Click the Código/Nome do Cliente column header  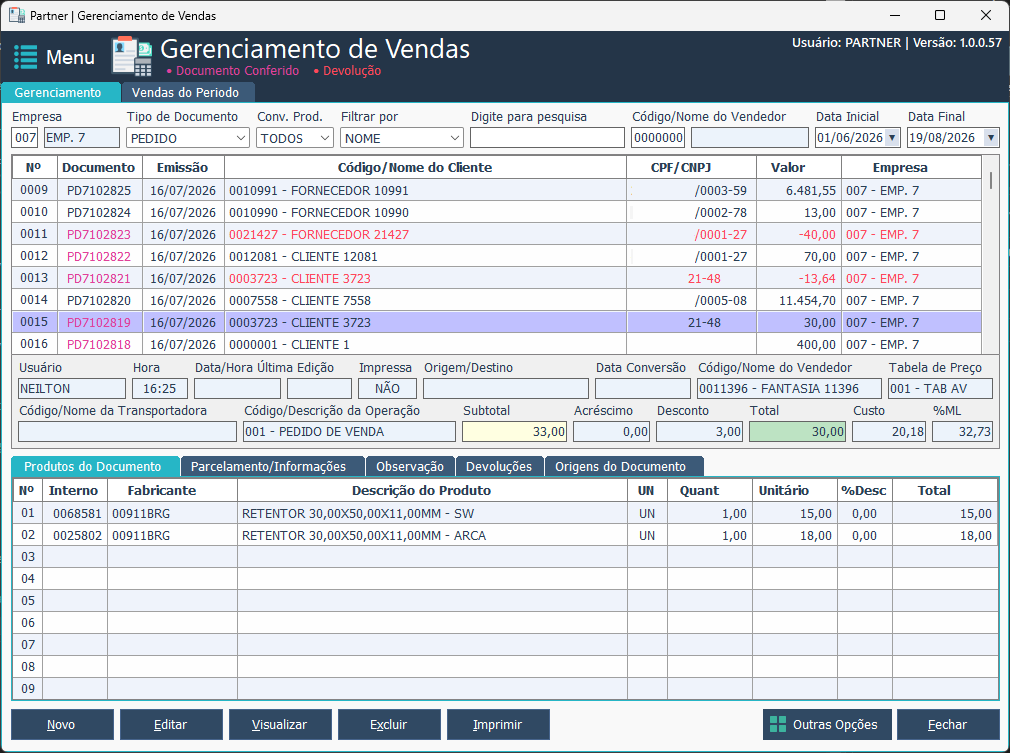pyautogui.click(x=425, y=167)
